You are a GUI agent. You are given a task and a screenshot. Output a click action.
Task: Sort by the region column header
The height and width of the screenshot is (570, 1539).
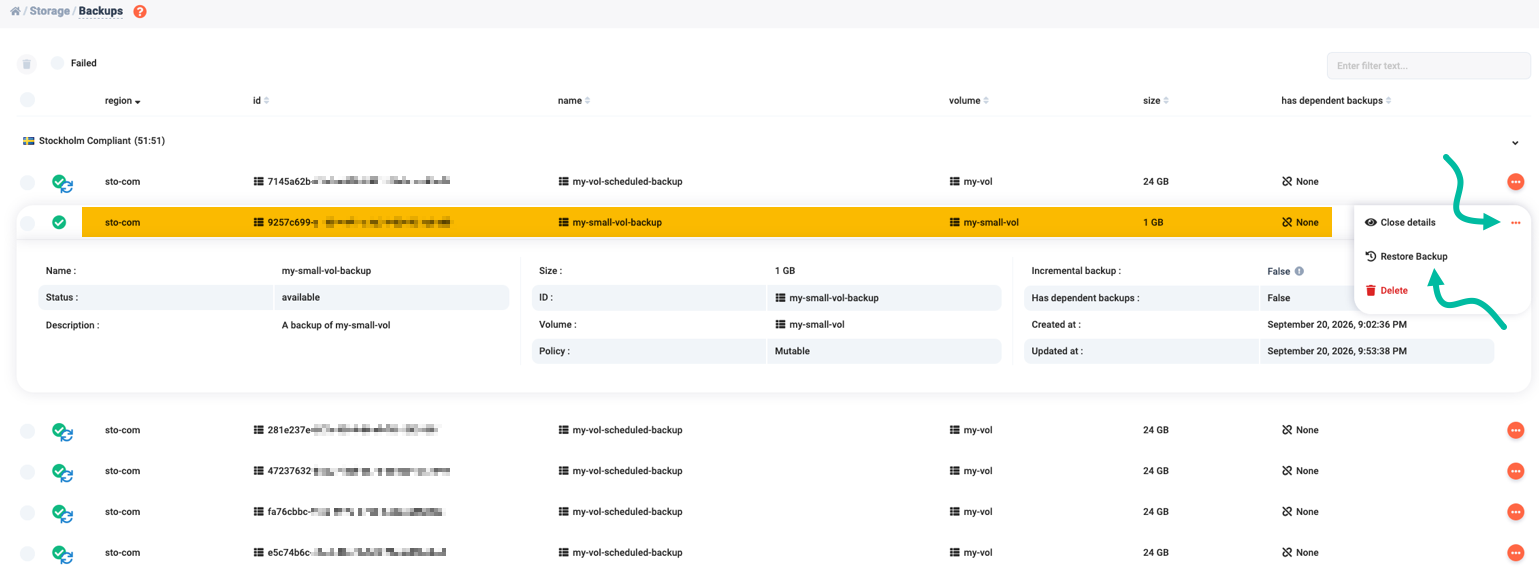point(122,101)
